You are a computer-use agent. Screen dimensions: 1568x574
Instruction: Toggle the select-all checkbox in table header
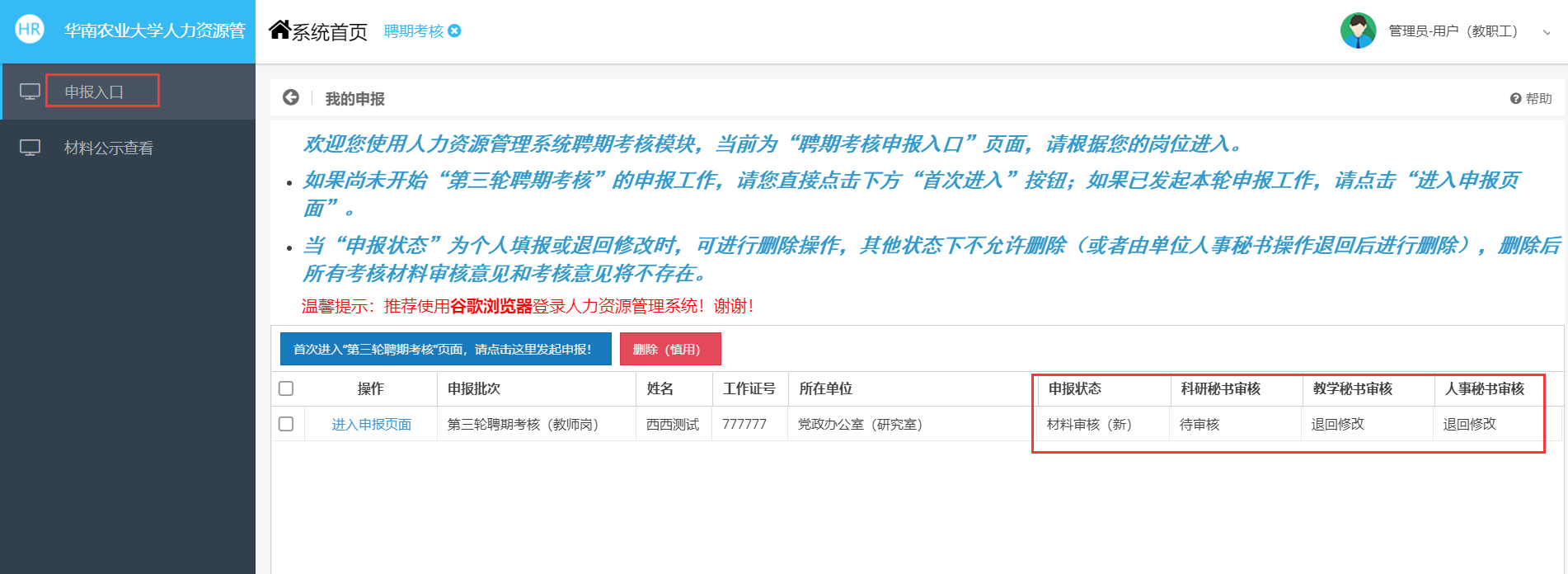click(286, 388)
